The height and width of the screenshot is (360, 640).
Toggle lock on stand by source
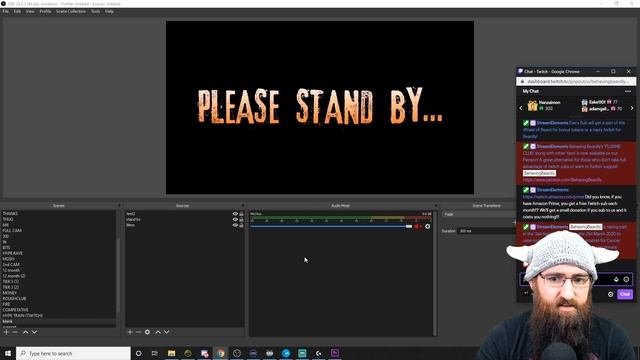(x=241, y=220)
